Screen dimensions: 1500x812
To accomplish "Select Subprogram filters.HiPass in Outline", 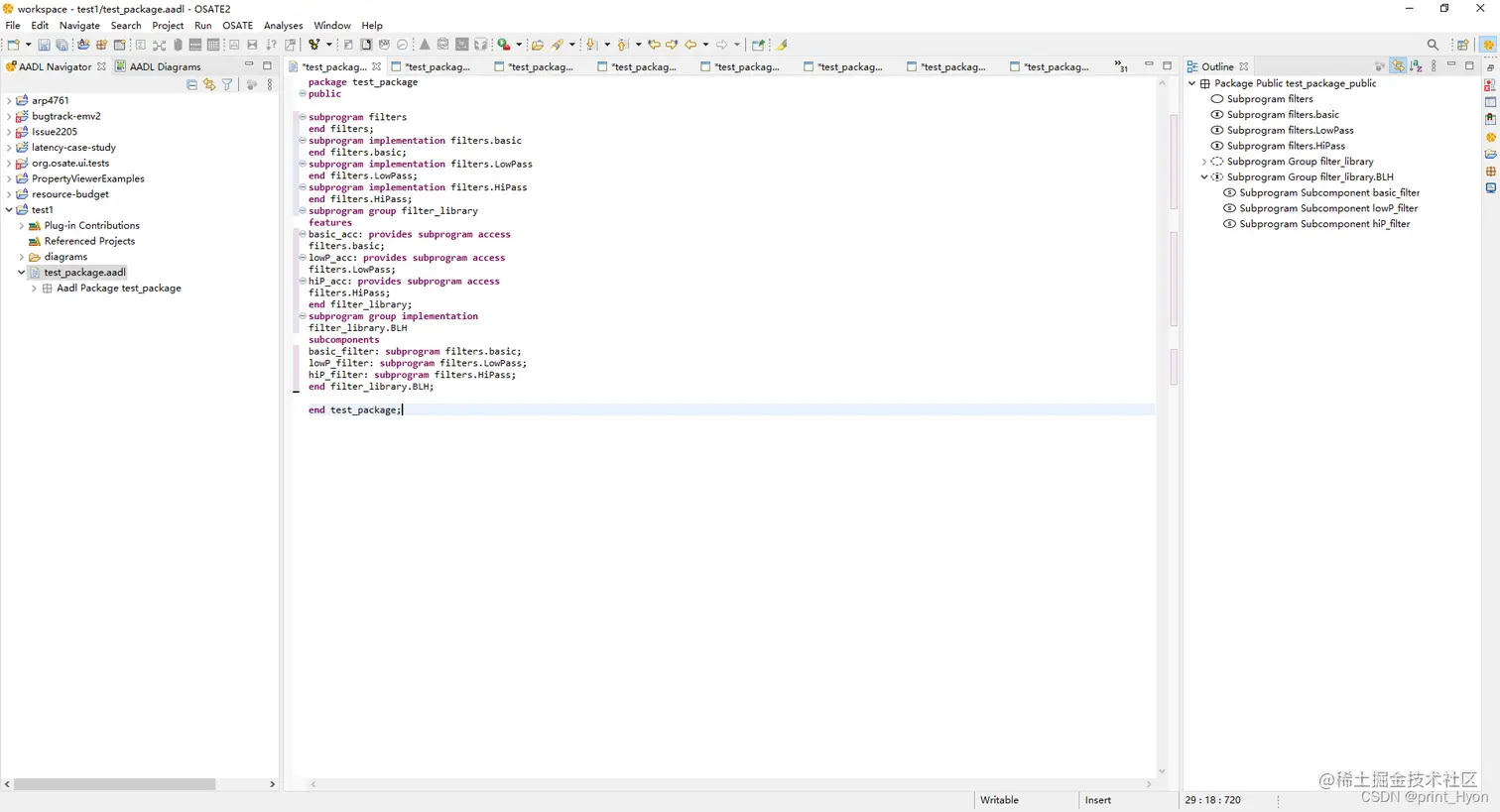I will [1286, 146].
